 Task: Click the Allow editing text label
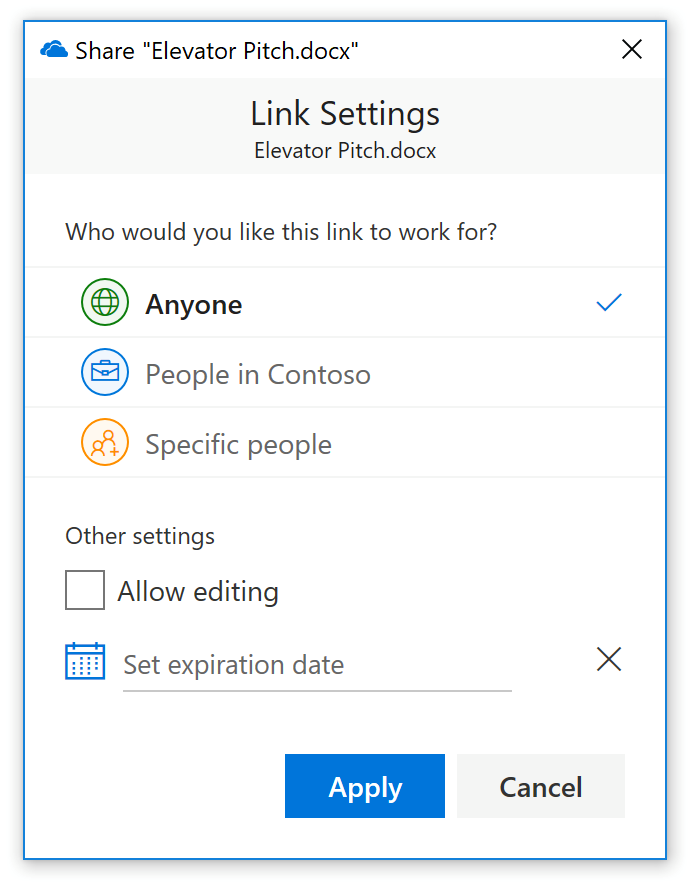click(198, 591)
